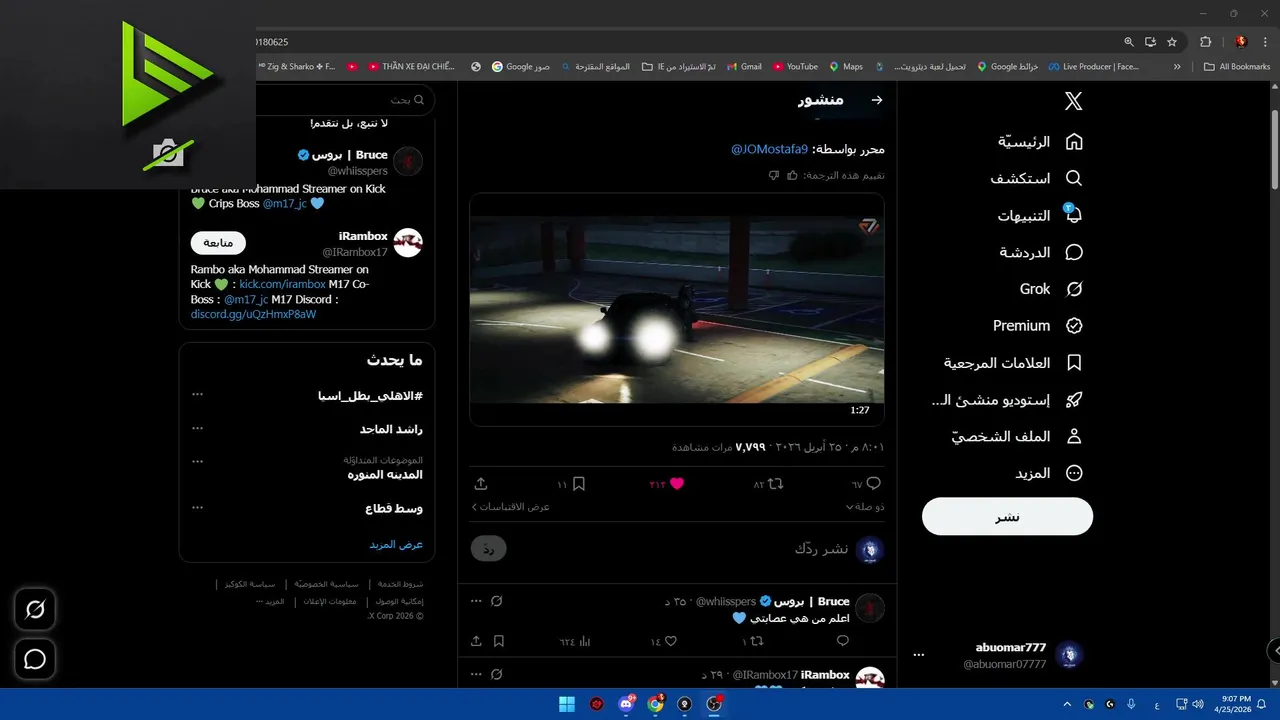Click Grok icon on Bruce's reply
The height and width of the screenshot is (720, 1280).
pyautogui.click(x=497, y=601)
